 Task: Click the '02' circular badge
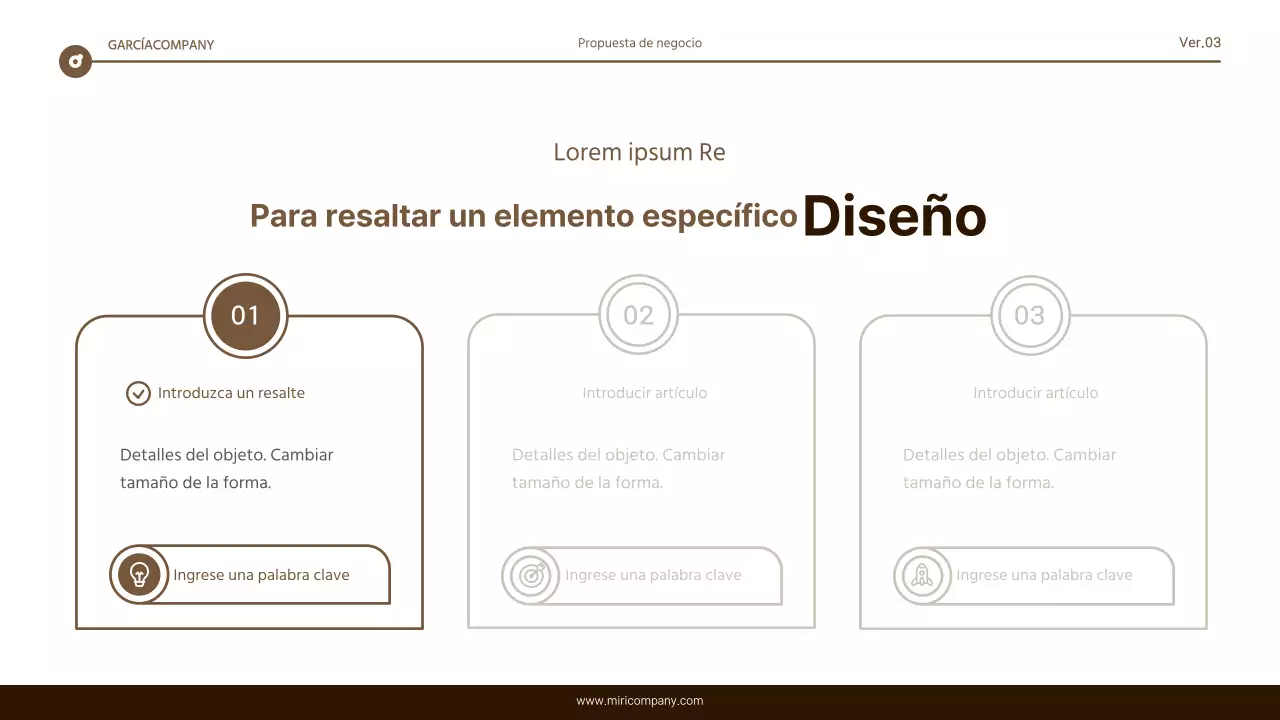tap(639, 315)
